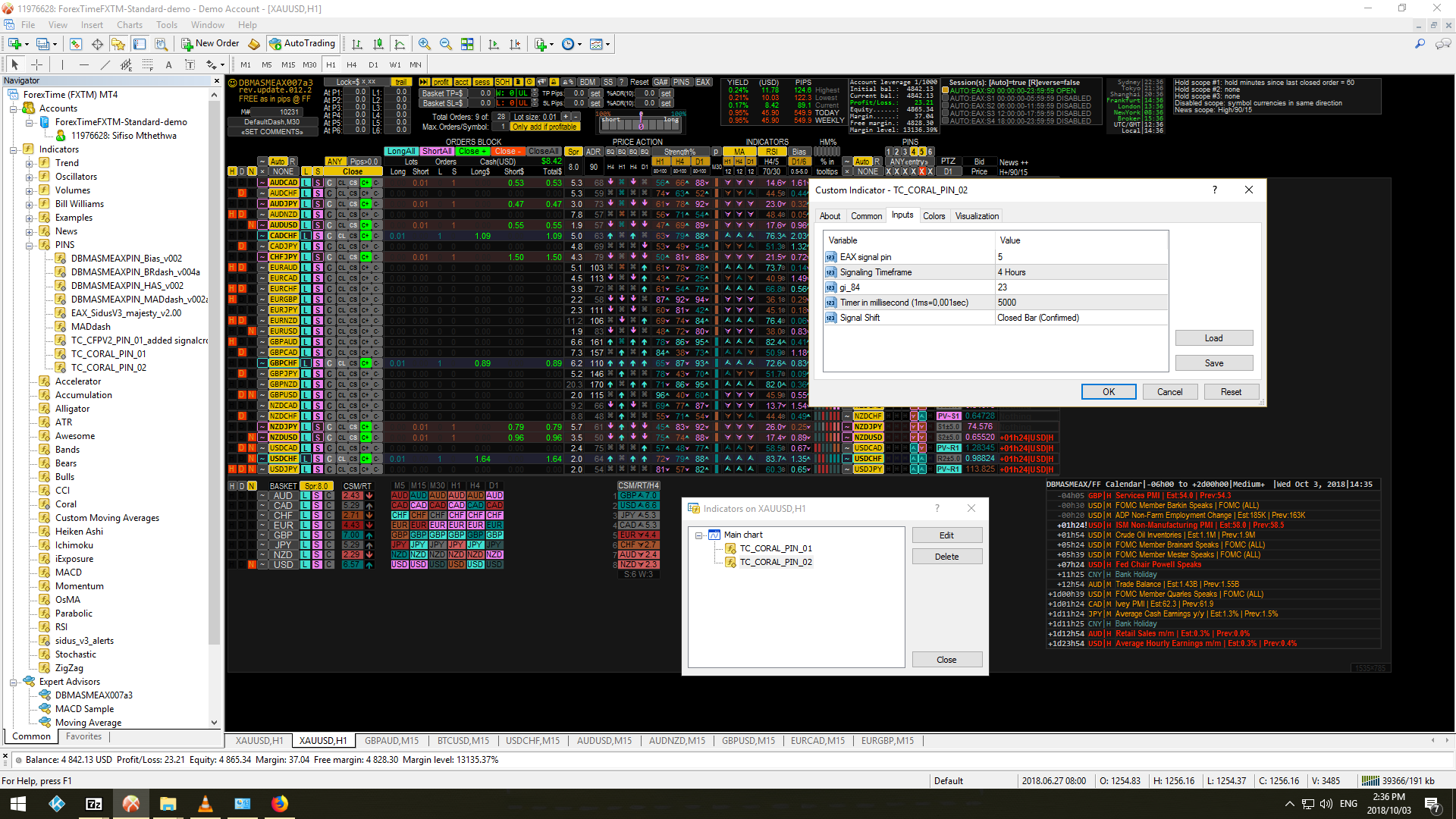Toggle the dashboard sess button
1456x819 pixels.
482,82
